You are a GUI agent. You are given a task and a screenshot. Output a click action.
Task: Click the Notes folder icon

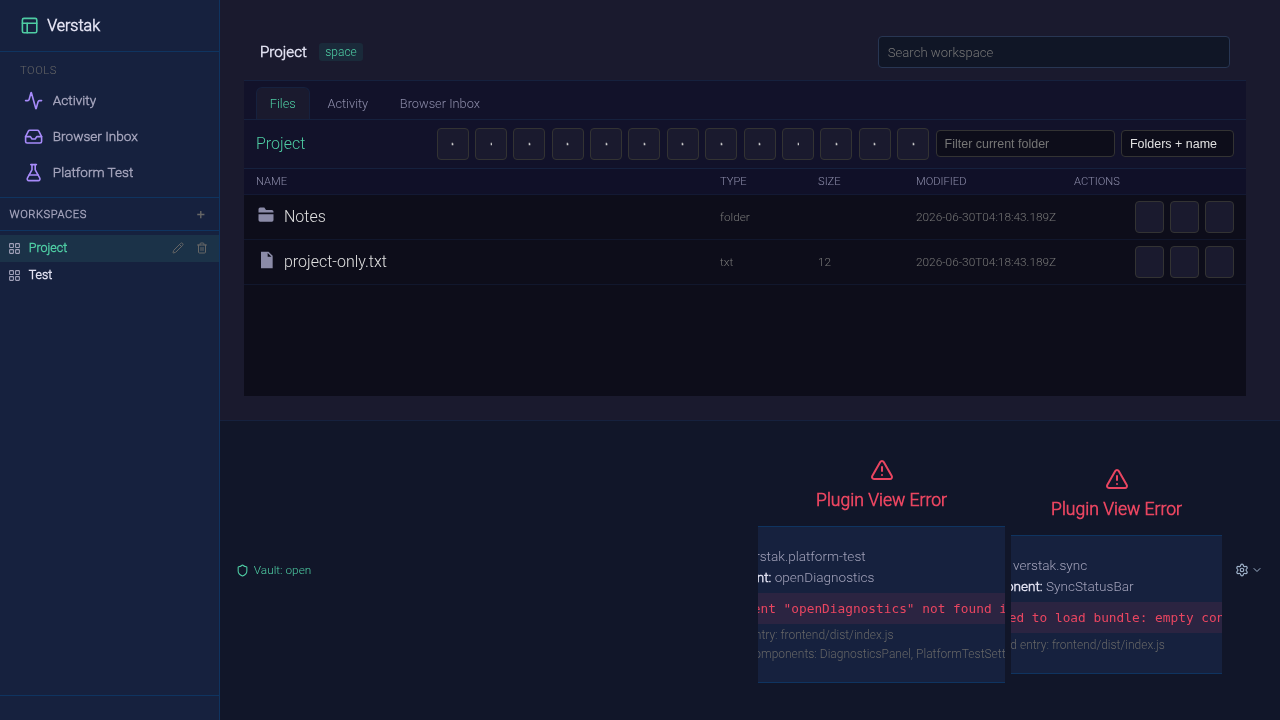click(x=266, y=215)
